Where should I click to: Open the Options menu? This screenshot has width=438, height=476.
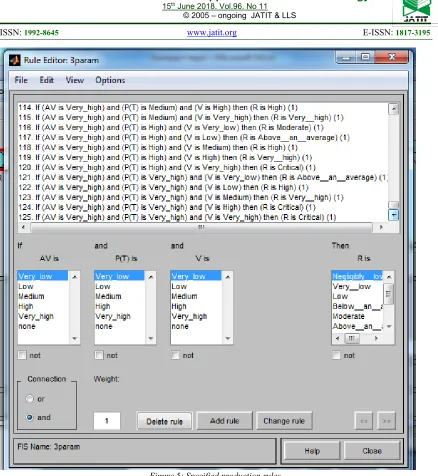tap(110, 80)
